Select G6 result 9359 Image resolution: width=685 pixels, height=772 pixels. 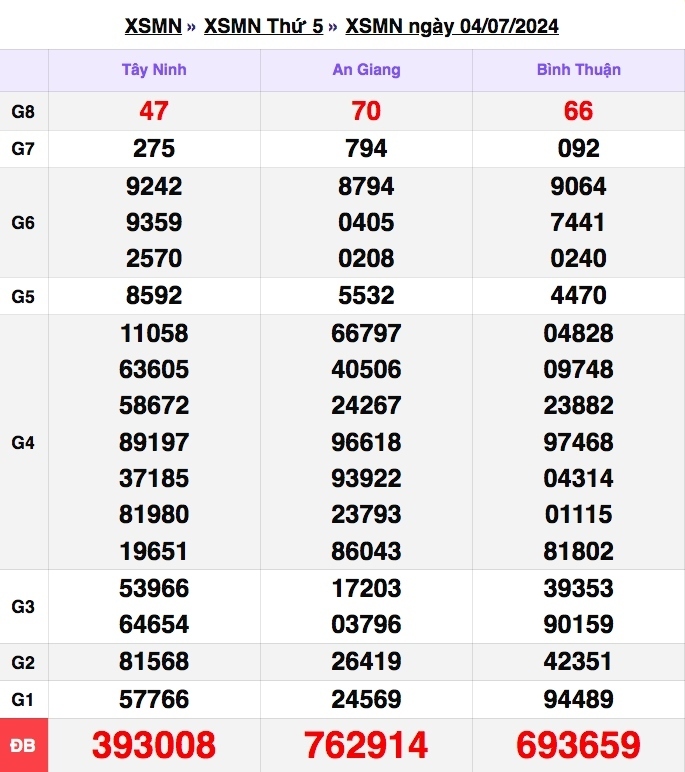pos(154,223)
